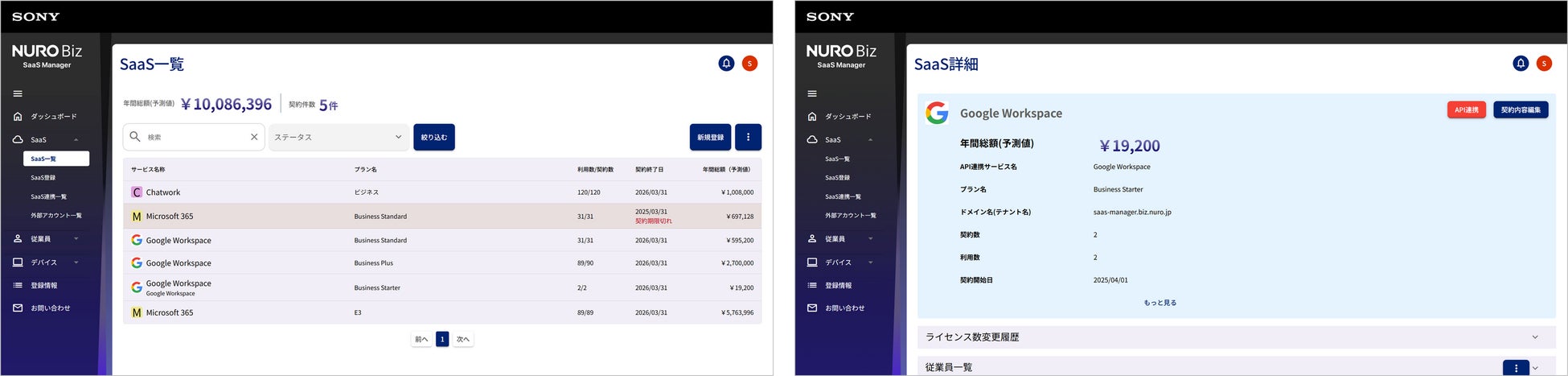
Task: Sort by 契約終了日 column header
Action: pos(650,169)
